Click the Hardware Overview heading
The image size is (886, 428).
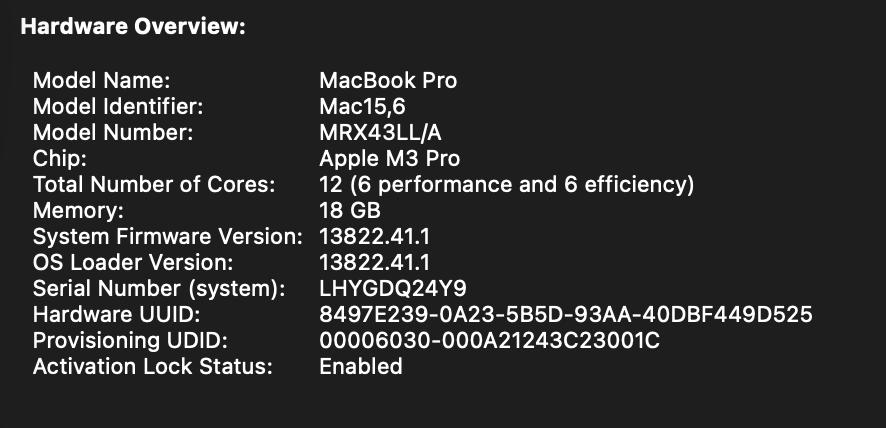(133, 27)
